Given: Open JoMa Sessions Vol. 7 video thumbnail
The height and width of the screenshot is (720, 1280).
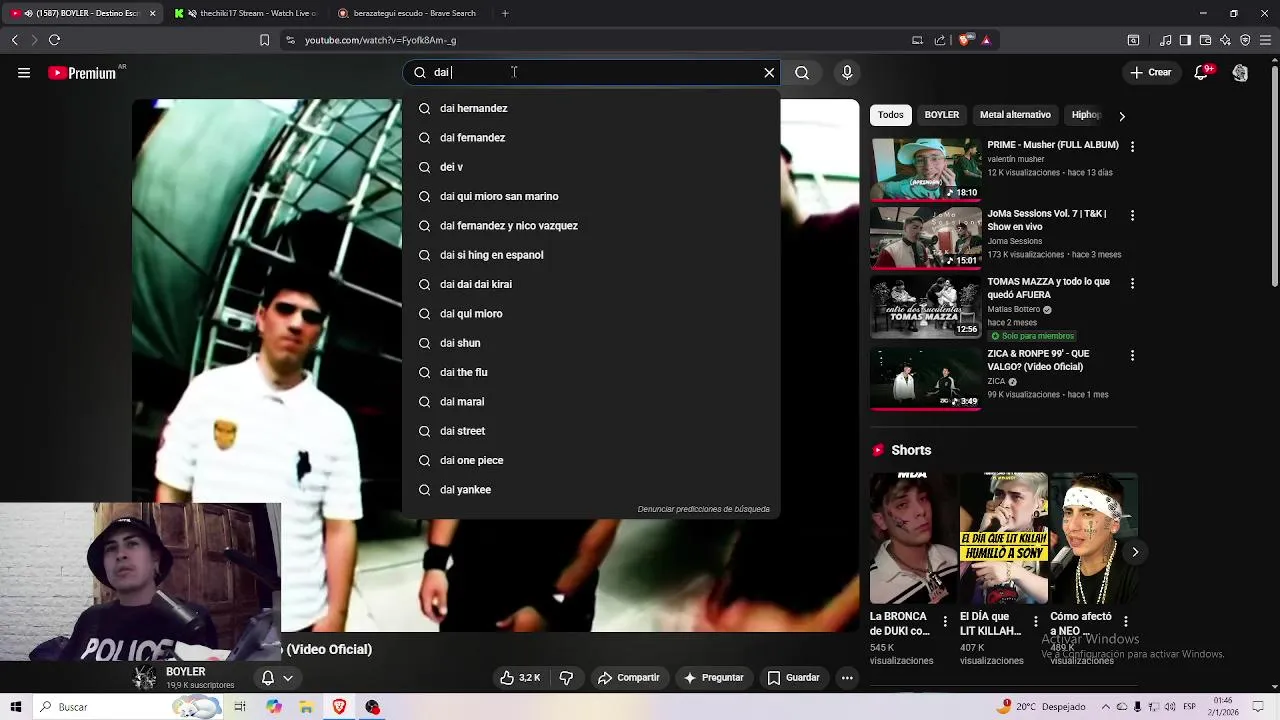Looking at the screenshot, I should pos(926,238).
